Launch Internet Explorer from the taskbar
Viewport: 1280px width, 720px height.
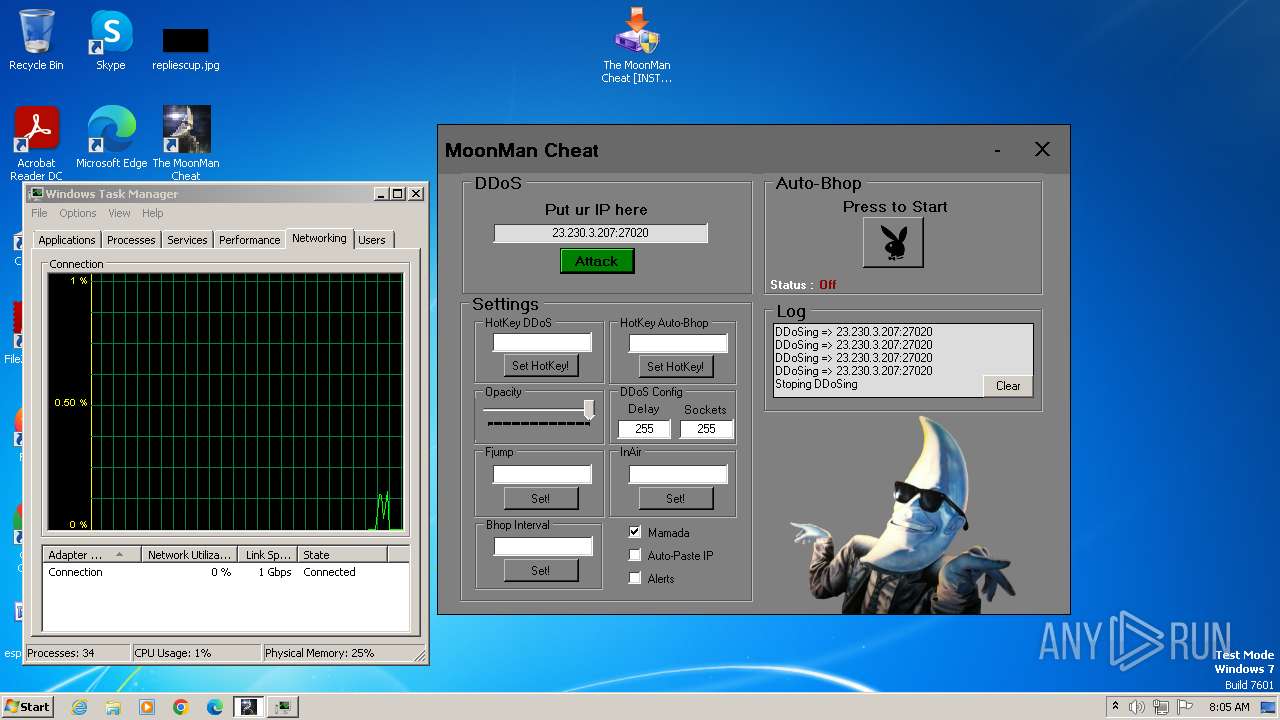click(x=79, y=707)
